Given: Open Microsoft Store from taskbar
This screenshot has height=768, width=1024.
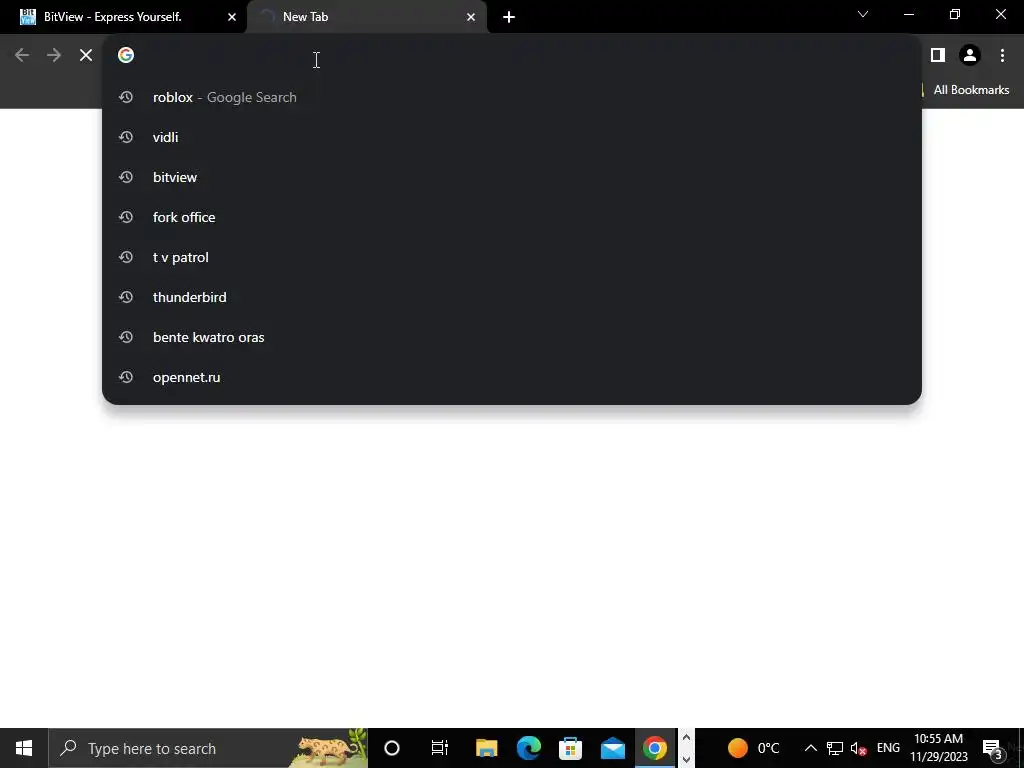Looking at the screenshot, I should tap(570, 748).
